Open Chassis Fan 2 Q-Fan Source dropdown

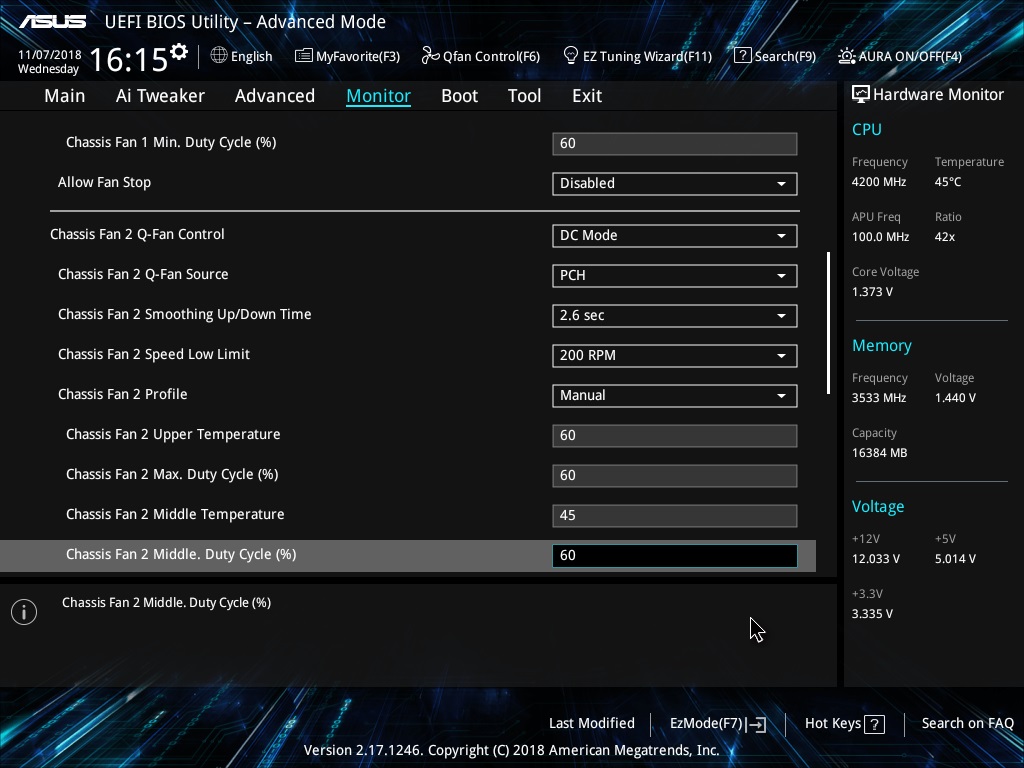pos(675,276)
